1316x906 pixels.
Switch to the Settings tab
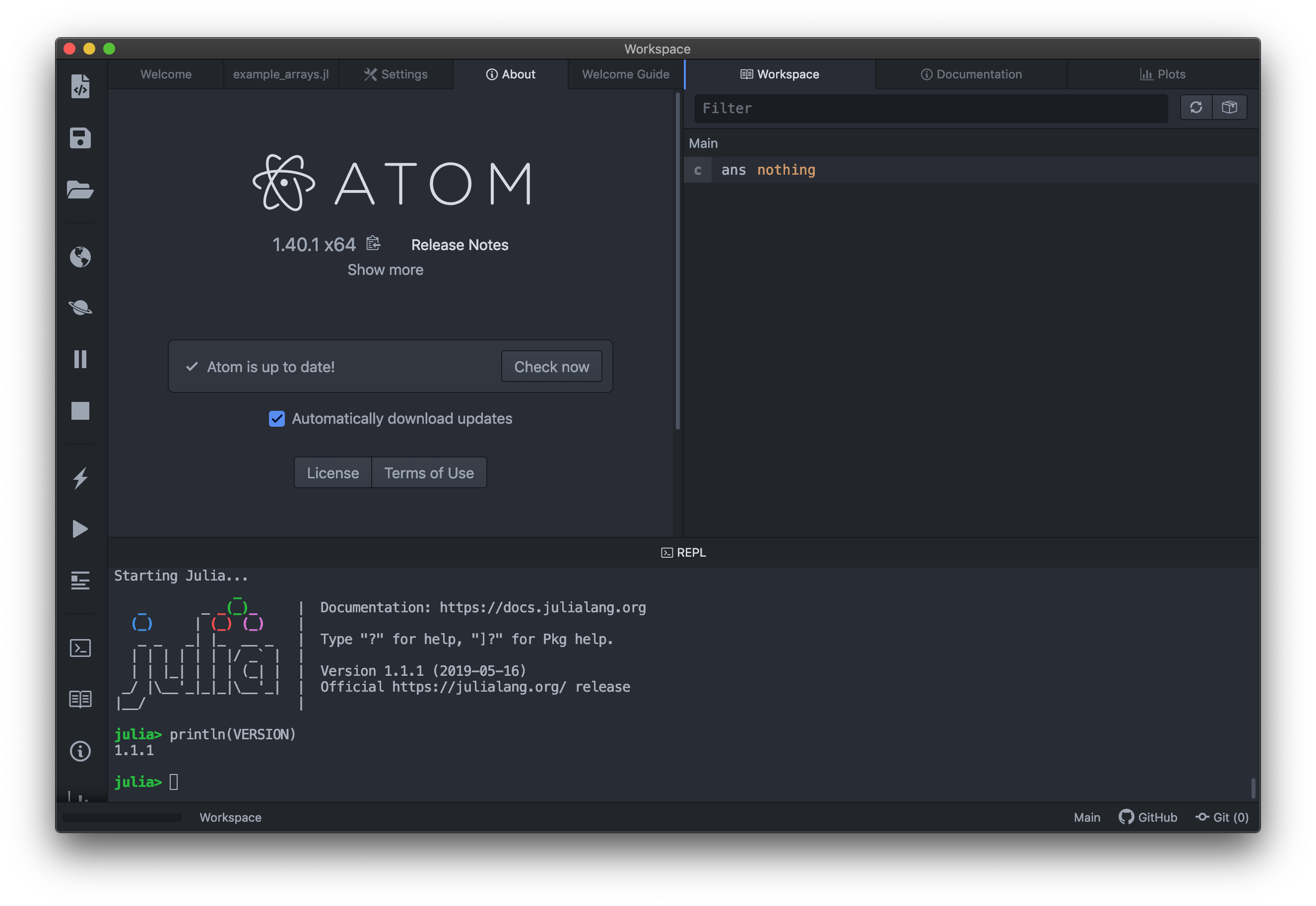pyautogui.click(x=395, y=74)
